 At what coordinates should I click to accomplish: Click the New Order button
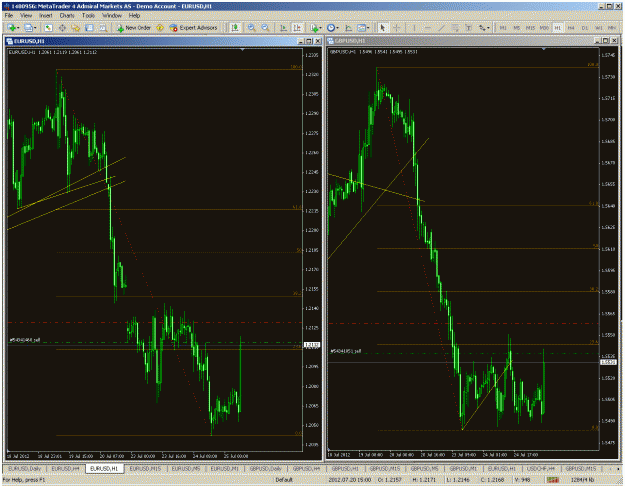(x=134, y=28)
